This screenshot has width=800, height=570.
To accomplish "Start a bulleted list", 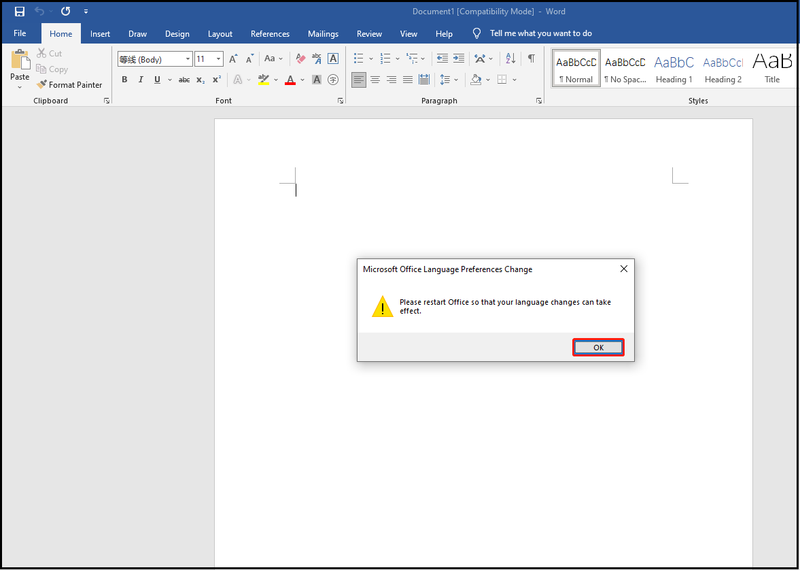I will tap(359, 59).
